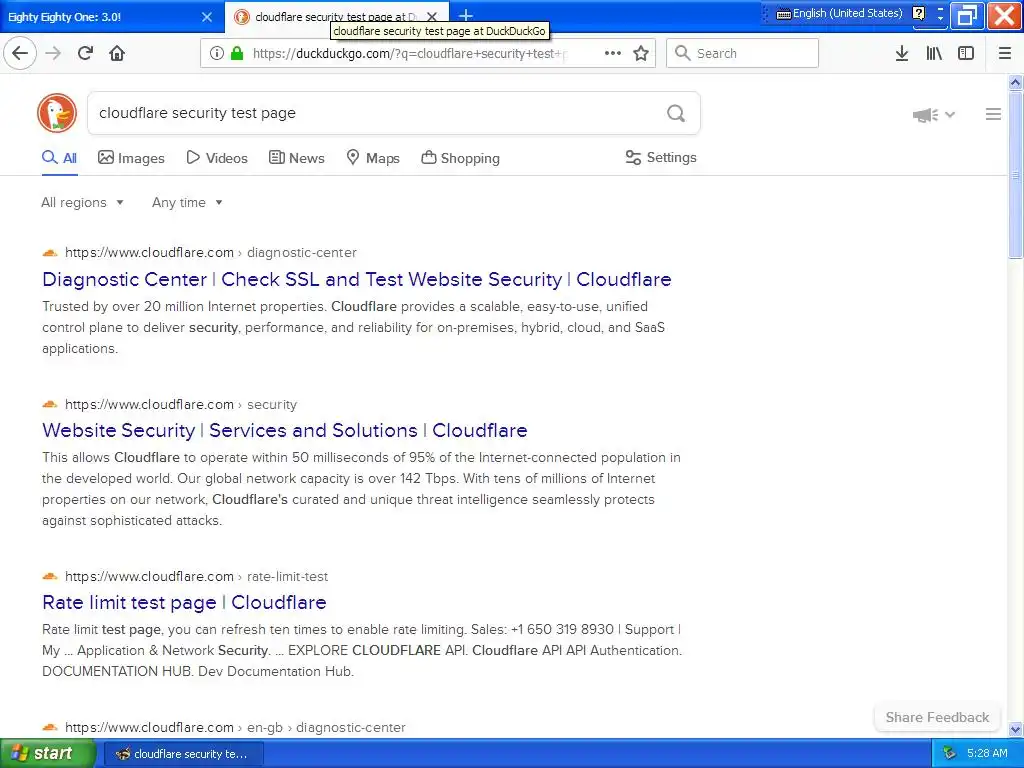Open Website Security Services and Solutions result
Image resolution: width=1024 pixels, height=768 pixels.
[x=285, y=430]
